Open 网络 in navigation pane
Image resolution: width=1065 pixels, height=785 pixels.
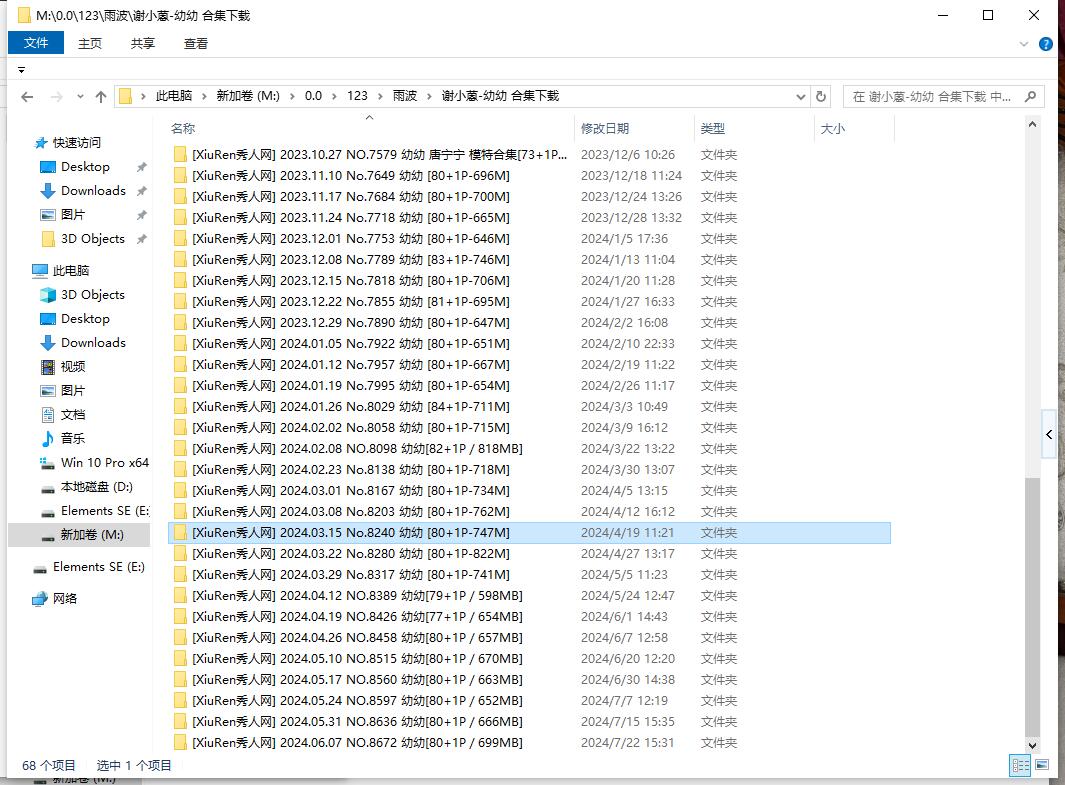[x=65, y=599]
